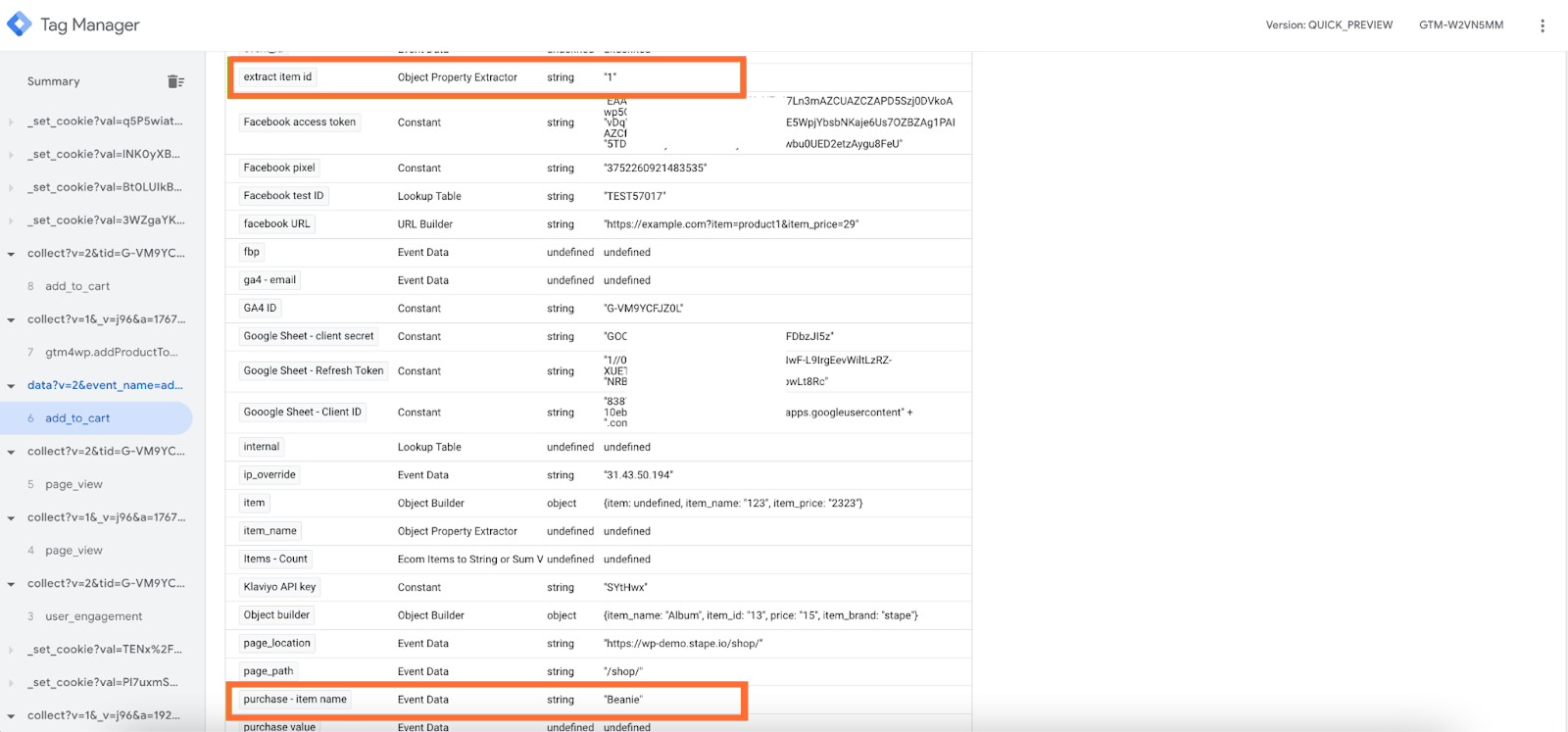This screenshot has height=732, width=1568.
Task: Select event 8 add_to_cart
Action: (x=77, y=286)
